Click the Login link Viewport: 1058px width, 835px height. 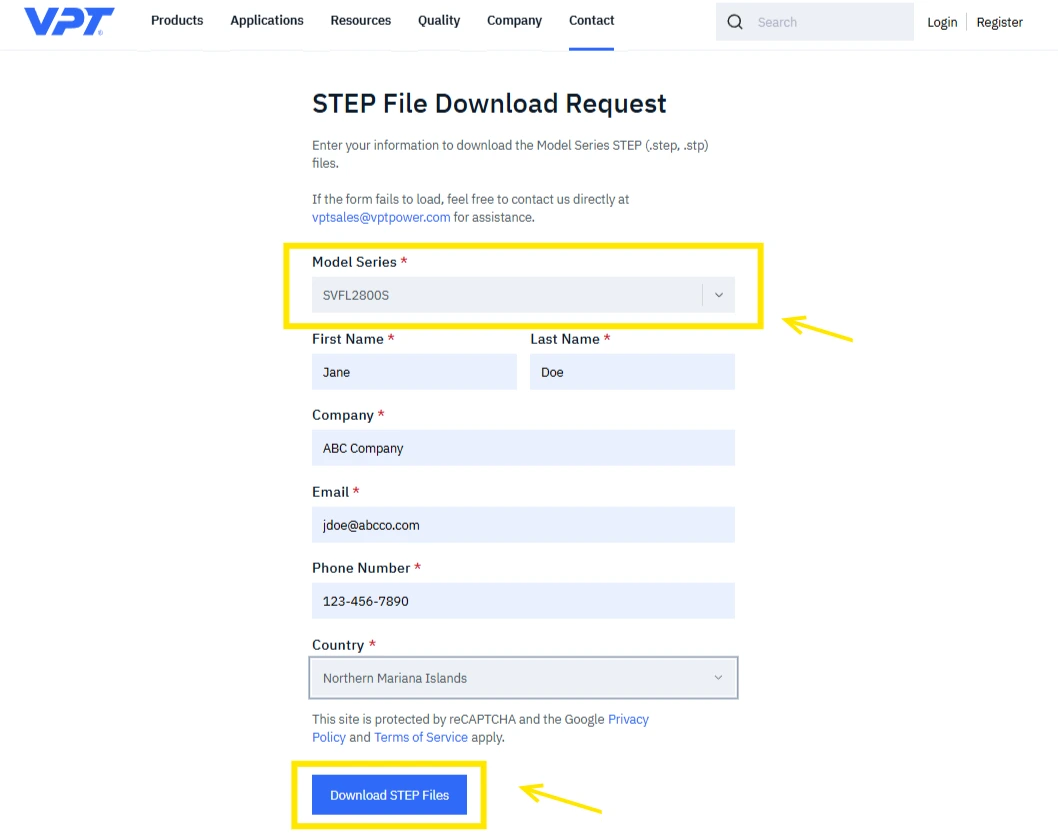(x=941, y=21)
